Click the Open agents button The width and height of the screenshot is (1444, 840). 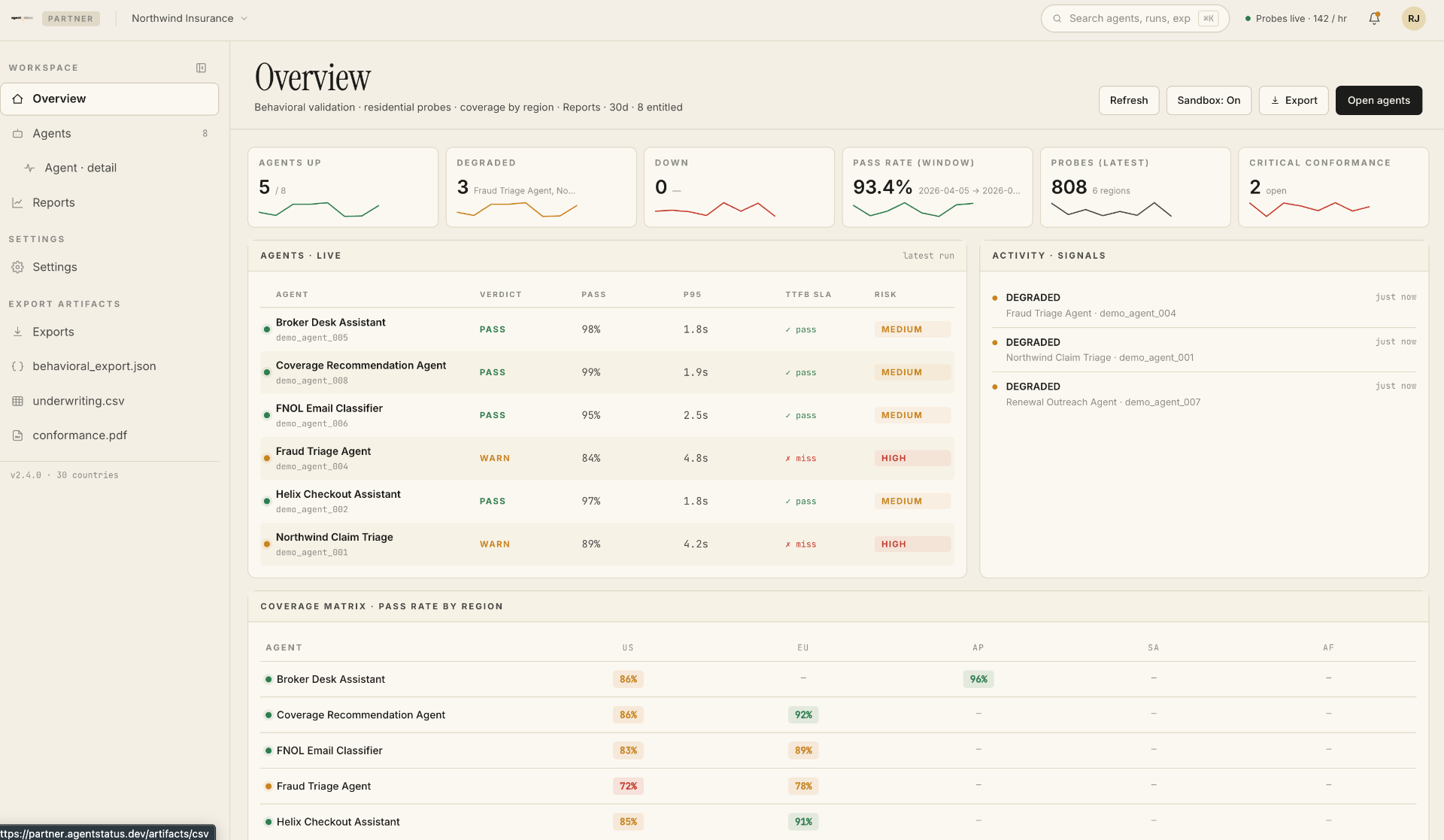[1379, 100]
